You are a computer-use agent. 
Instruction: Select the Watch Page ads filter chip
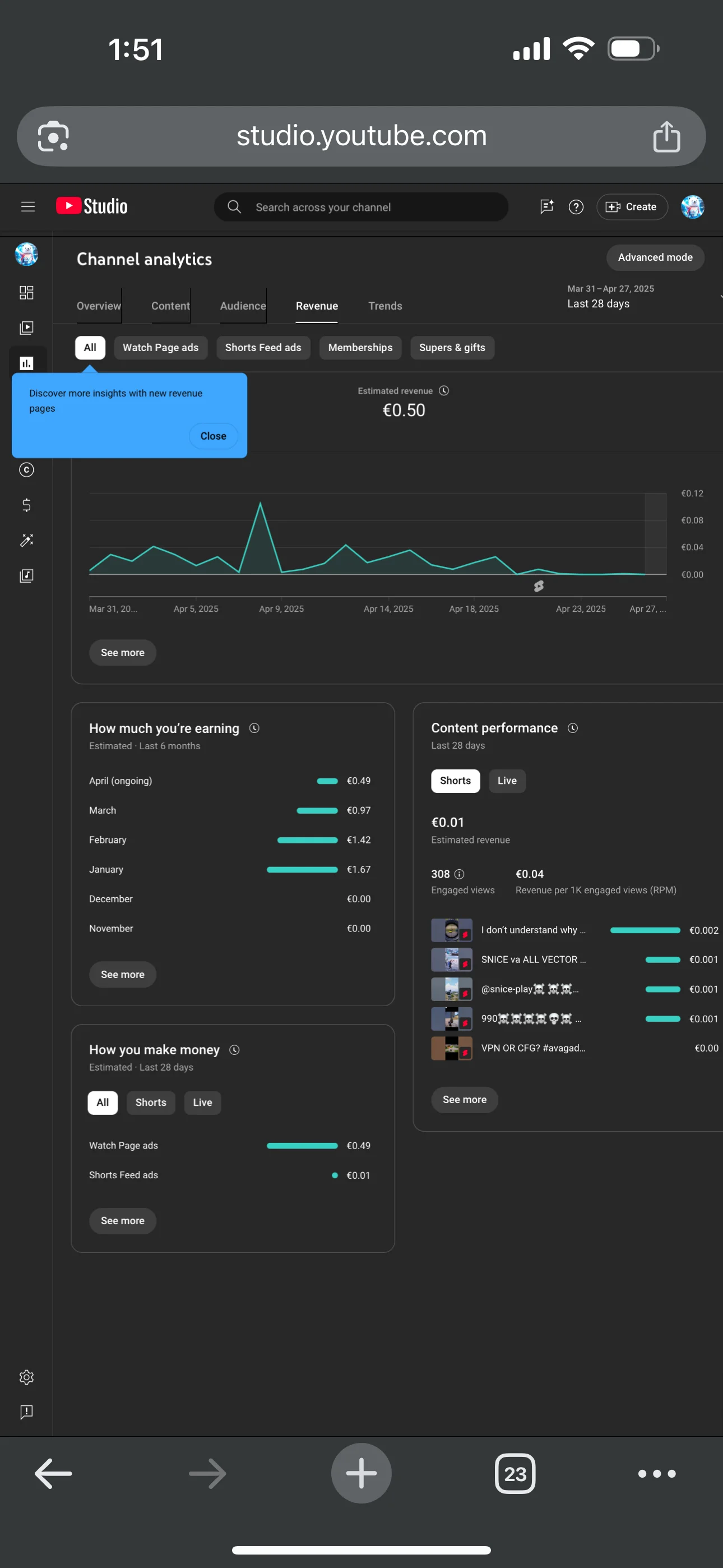tap(161, 348)
